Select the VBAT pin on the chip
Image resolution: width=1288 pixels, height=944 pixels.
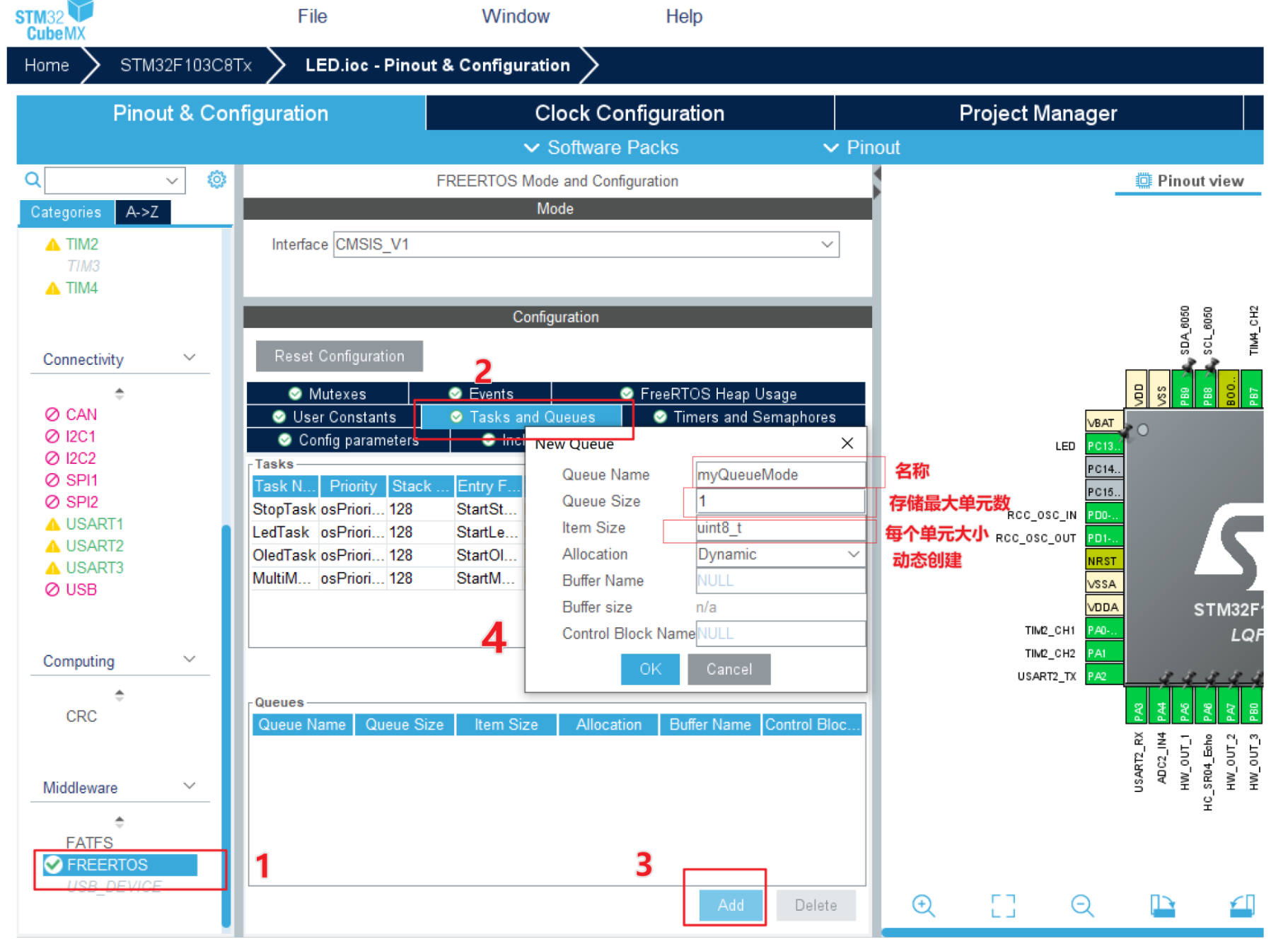1103,423
